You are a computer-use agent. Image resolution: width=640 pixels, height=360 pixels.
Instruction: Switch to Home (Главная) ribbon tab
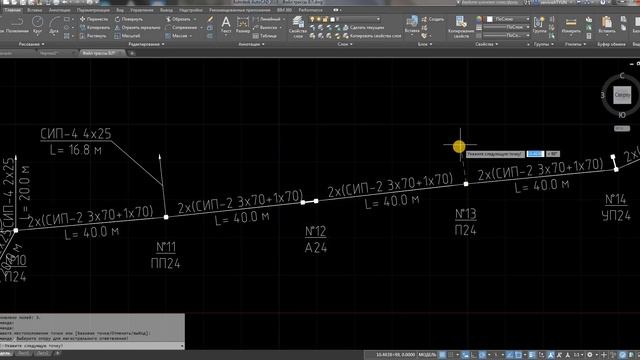coord(13,10)
